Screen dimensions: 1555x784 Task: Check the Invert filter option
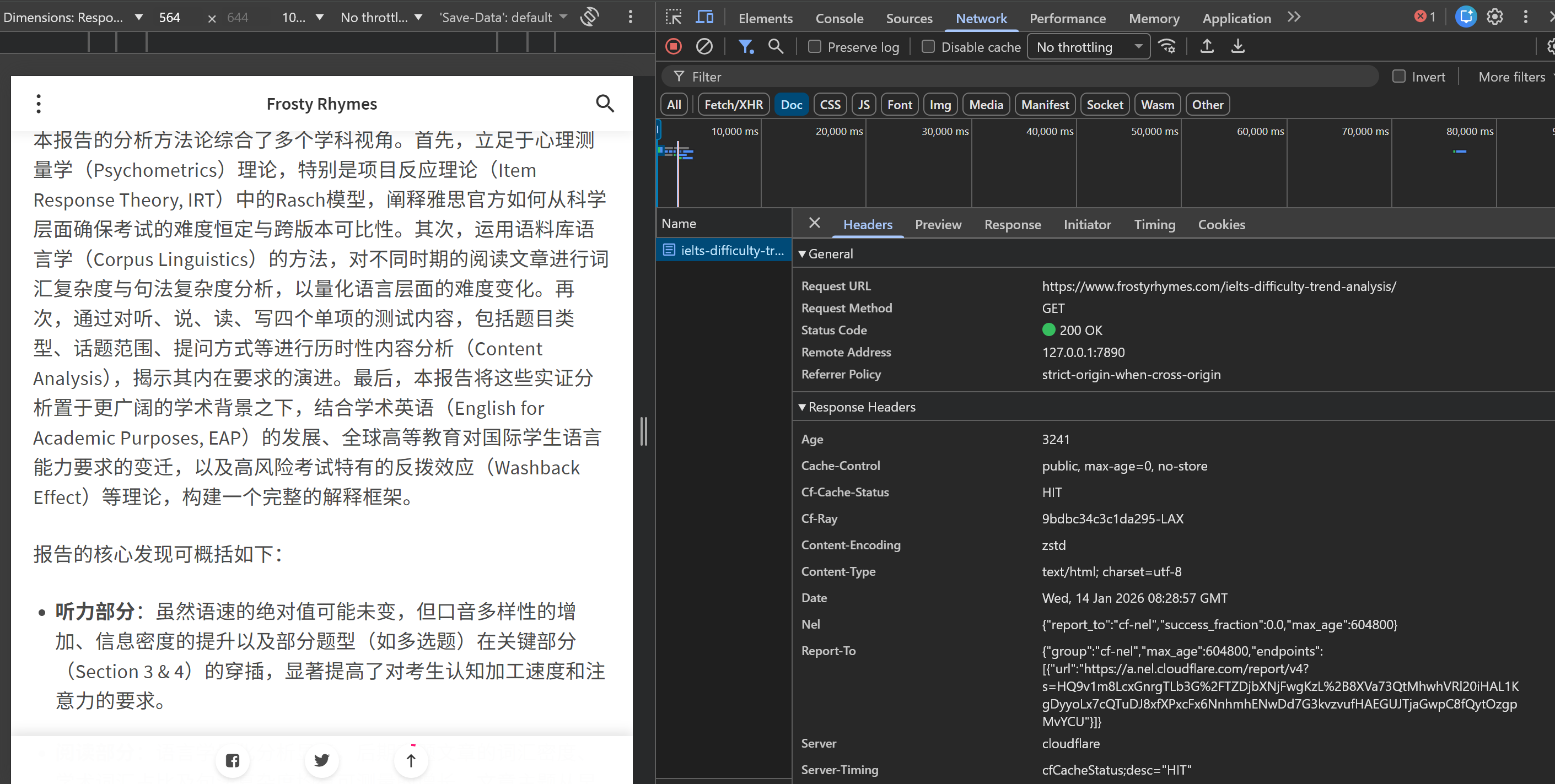click(1399, 76)
